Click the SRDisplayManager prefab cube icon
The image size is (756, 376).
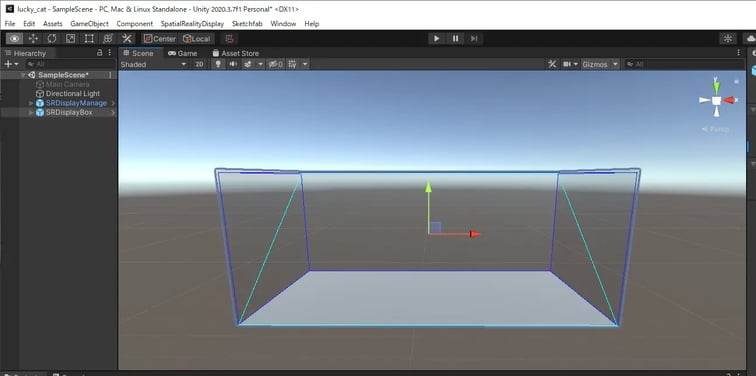(40, 103)
